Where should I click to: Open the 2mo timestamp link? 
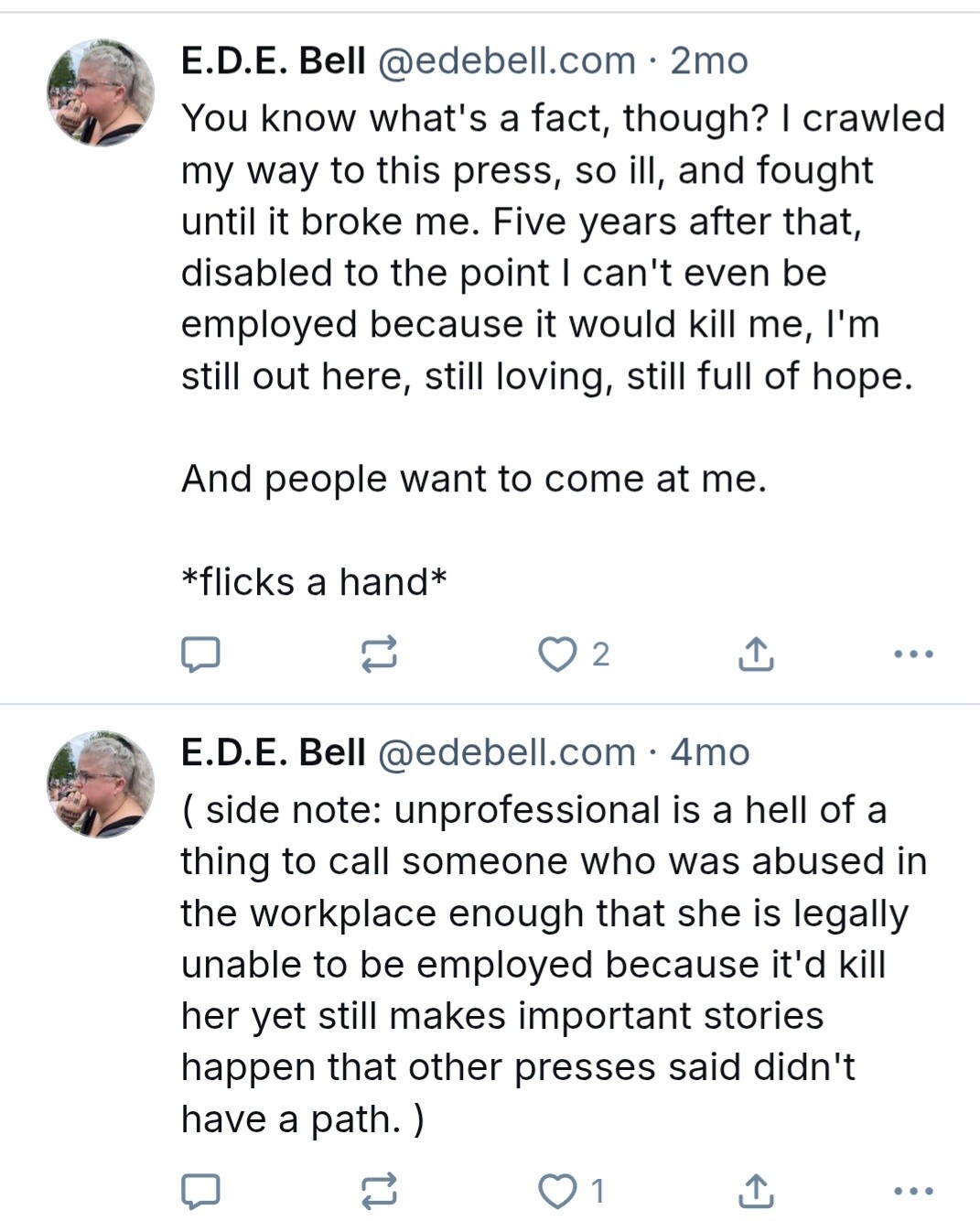pyautogui.click(x=709, y=61)
